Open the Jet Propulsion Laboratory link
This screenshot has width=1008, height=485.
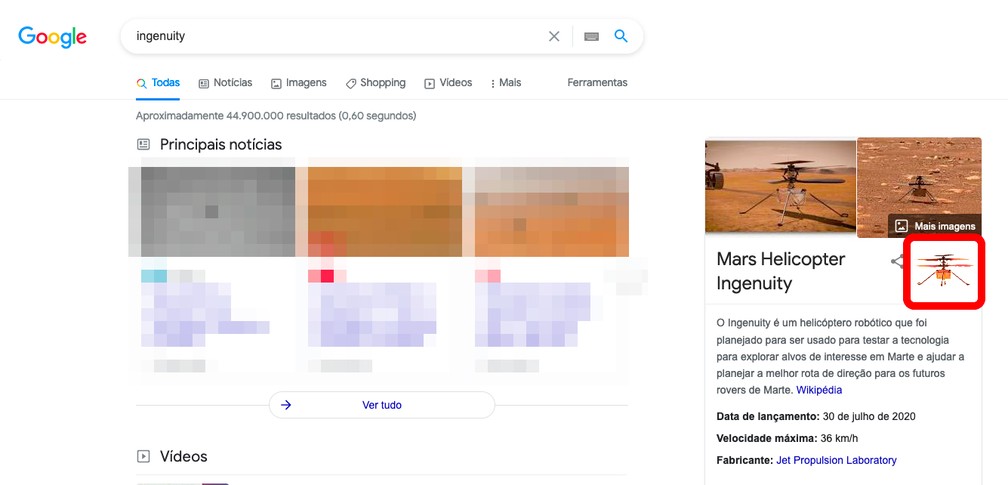[836, 460]
